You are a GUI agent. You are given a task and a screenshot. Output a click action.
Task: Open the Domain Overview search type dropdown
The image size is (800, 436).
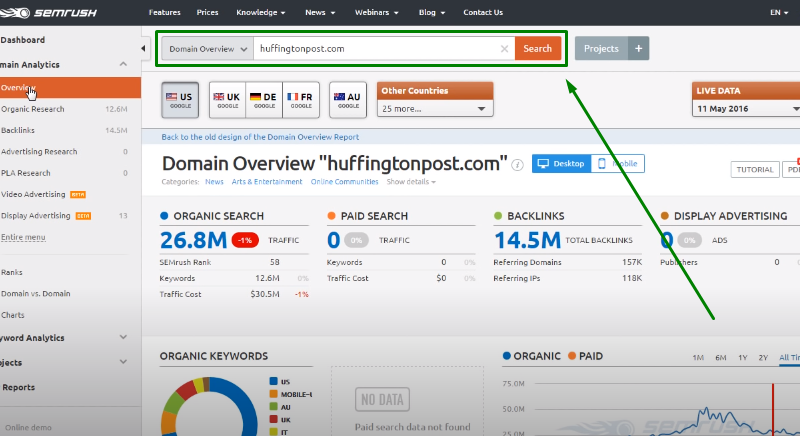pos(207,49)
